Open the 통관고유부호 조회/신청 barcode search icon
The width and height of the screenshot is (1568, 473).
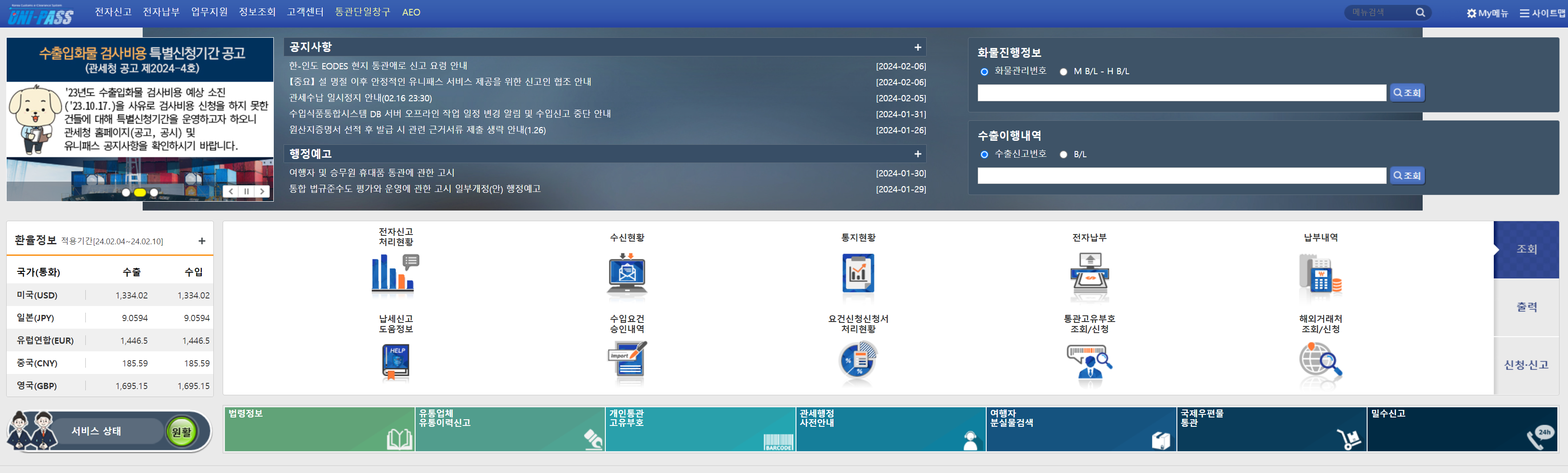coord(1090,362)
